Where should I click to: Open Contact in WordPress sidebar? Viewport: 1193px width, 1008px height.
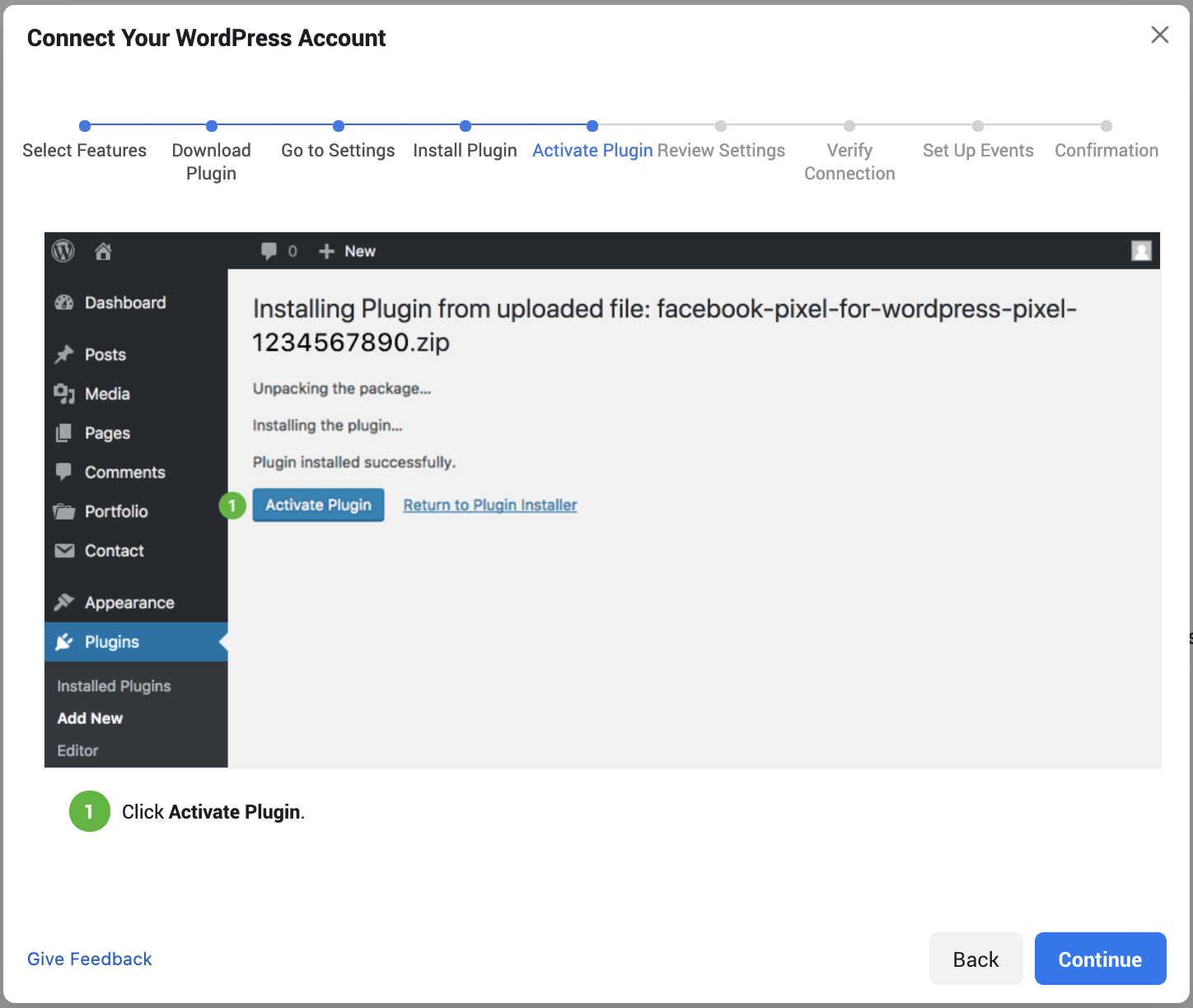[136, 550]
